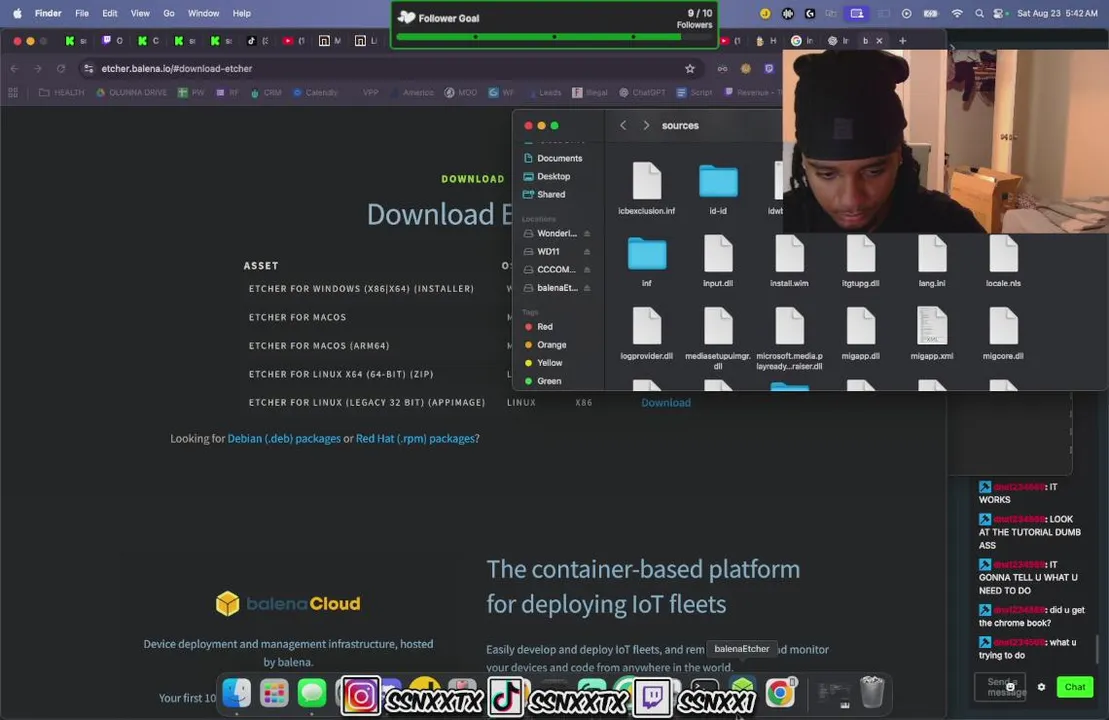Open Shared in Finder sidebar
Image resolution: width=1109 pixels, height=720 pixels.
click(544, 194)
